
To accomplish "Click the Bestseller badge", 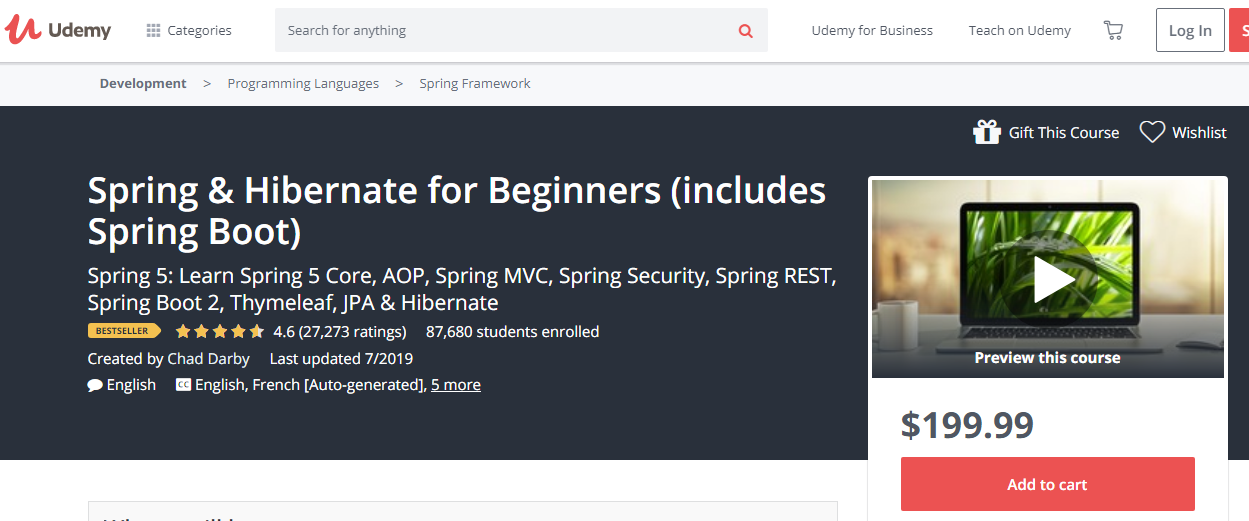I will (124, 331).
